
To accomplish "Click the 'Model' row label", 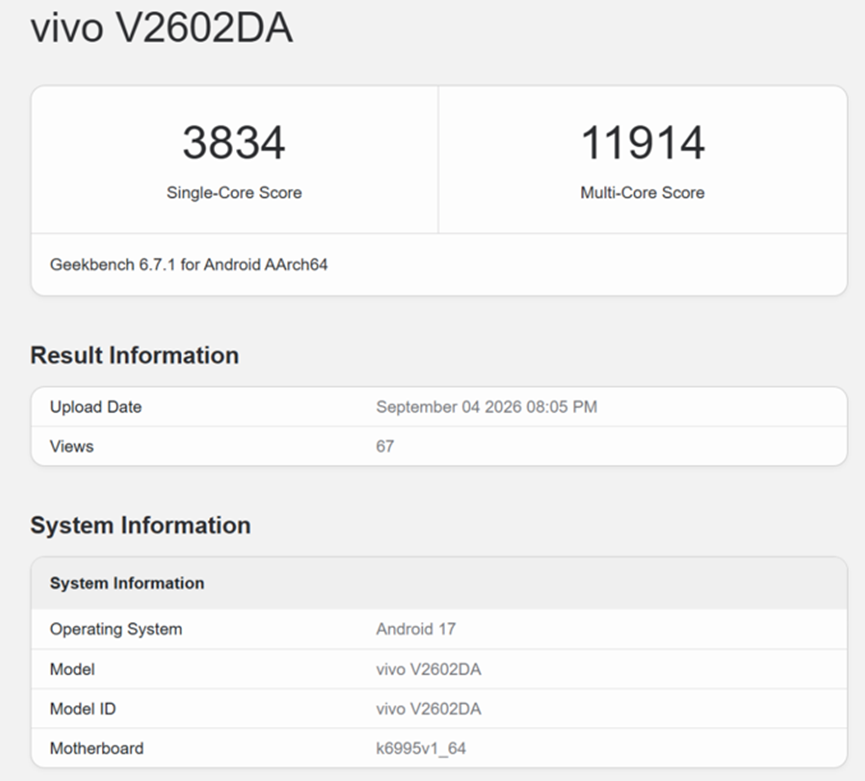I will coord(72,669).
